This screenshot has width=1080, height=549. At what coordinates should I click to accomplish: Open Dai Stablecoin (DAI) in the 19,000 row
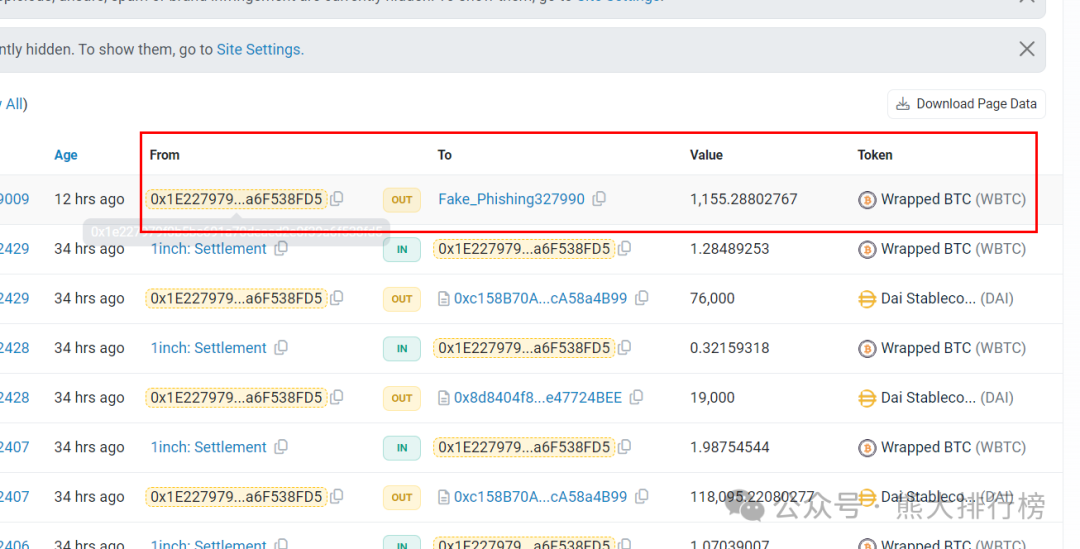pos(947,397)
